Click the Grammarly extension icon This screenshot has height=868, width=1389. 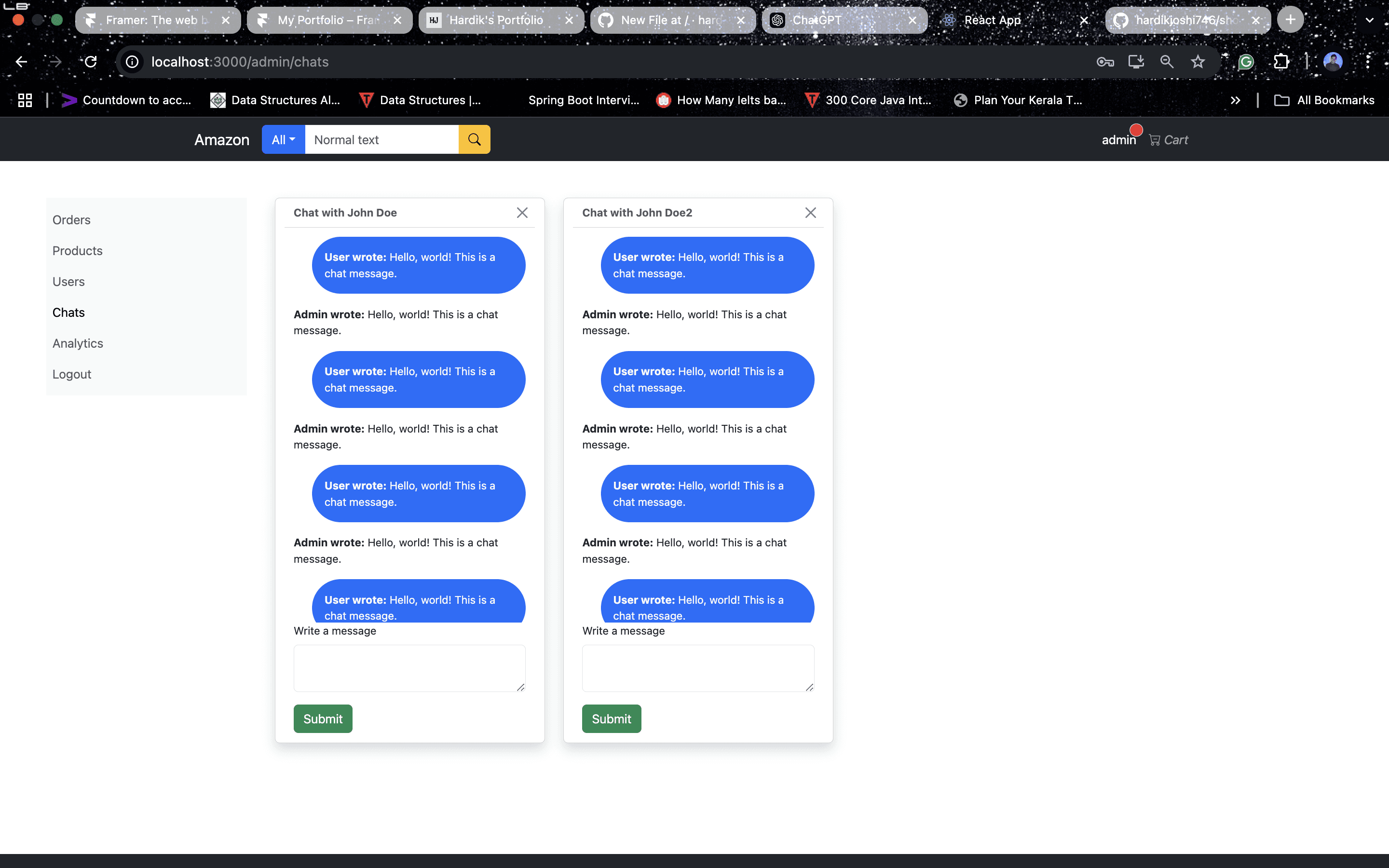[1245, 62]
